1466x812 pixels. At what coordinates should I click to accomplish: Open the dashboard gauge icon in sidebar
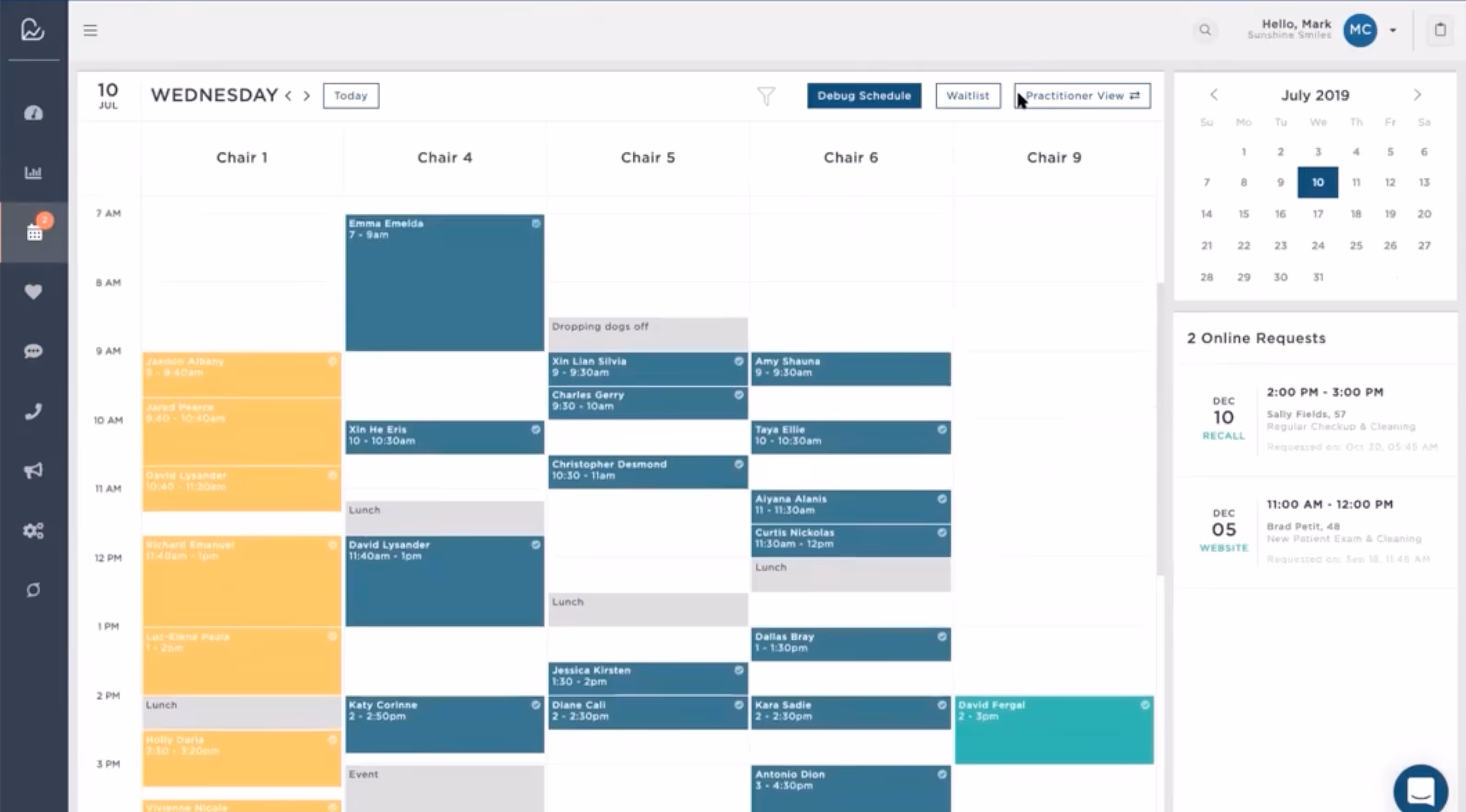pos(33,113)
